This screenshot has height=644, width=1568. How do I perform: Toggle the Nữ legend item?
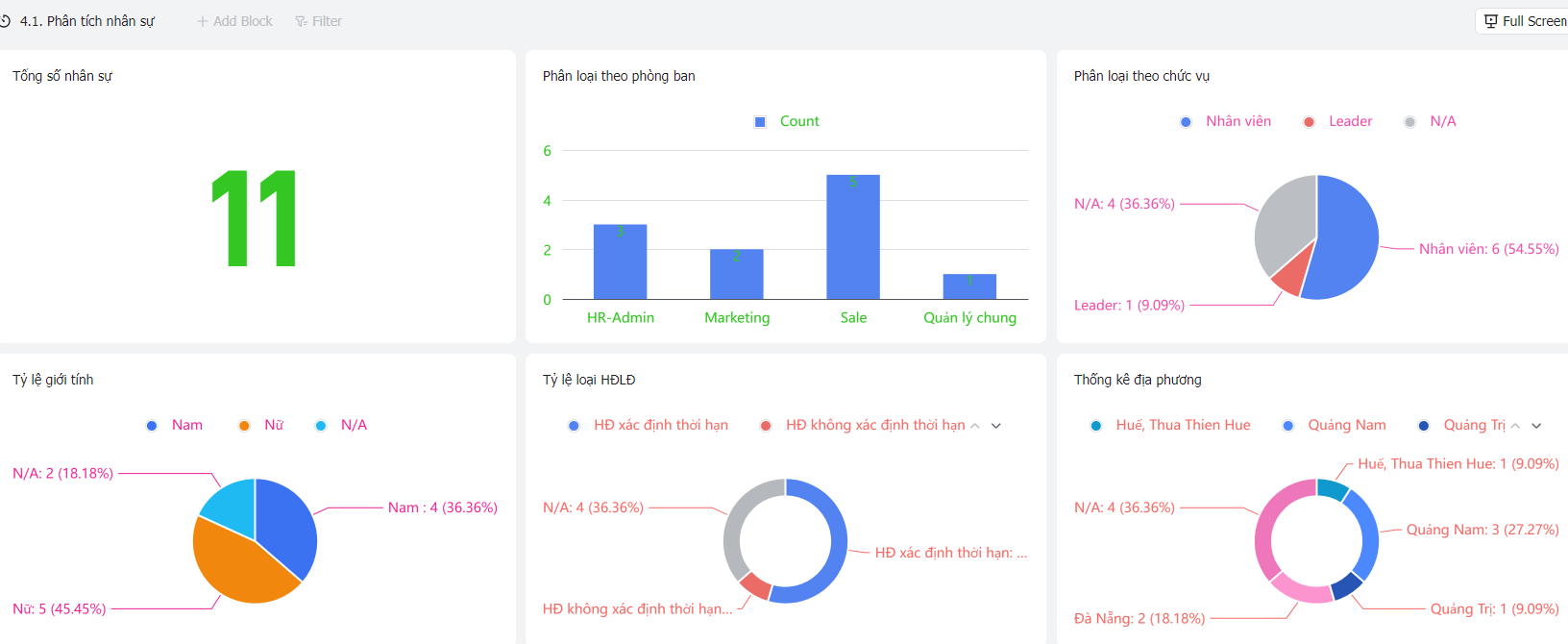pos(261,425)
